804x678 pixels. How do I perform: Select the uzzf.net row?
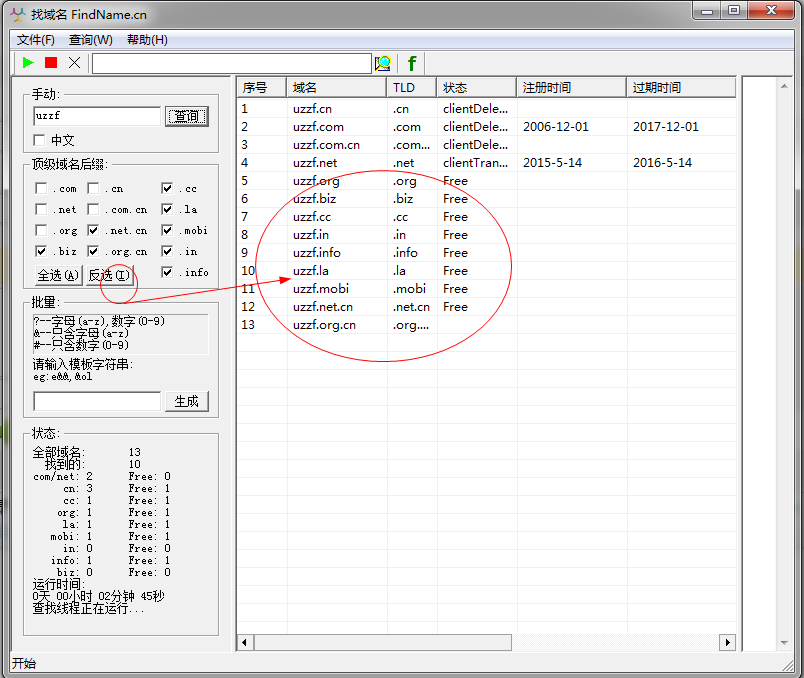(486, 163)
